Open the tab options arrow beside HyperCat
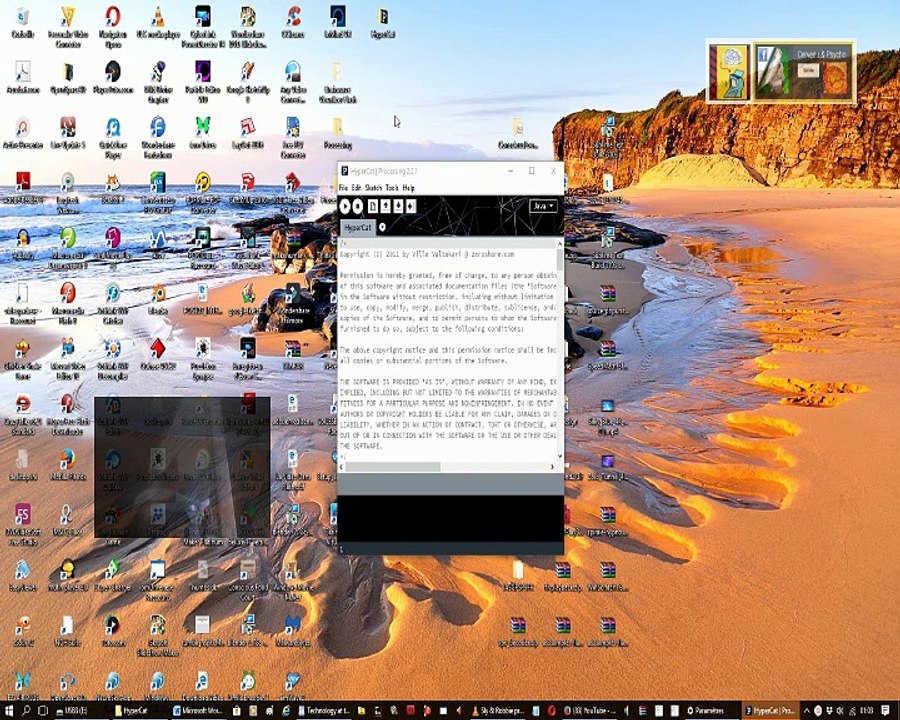This screenshot has height=720, width=900. 382,227
